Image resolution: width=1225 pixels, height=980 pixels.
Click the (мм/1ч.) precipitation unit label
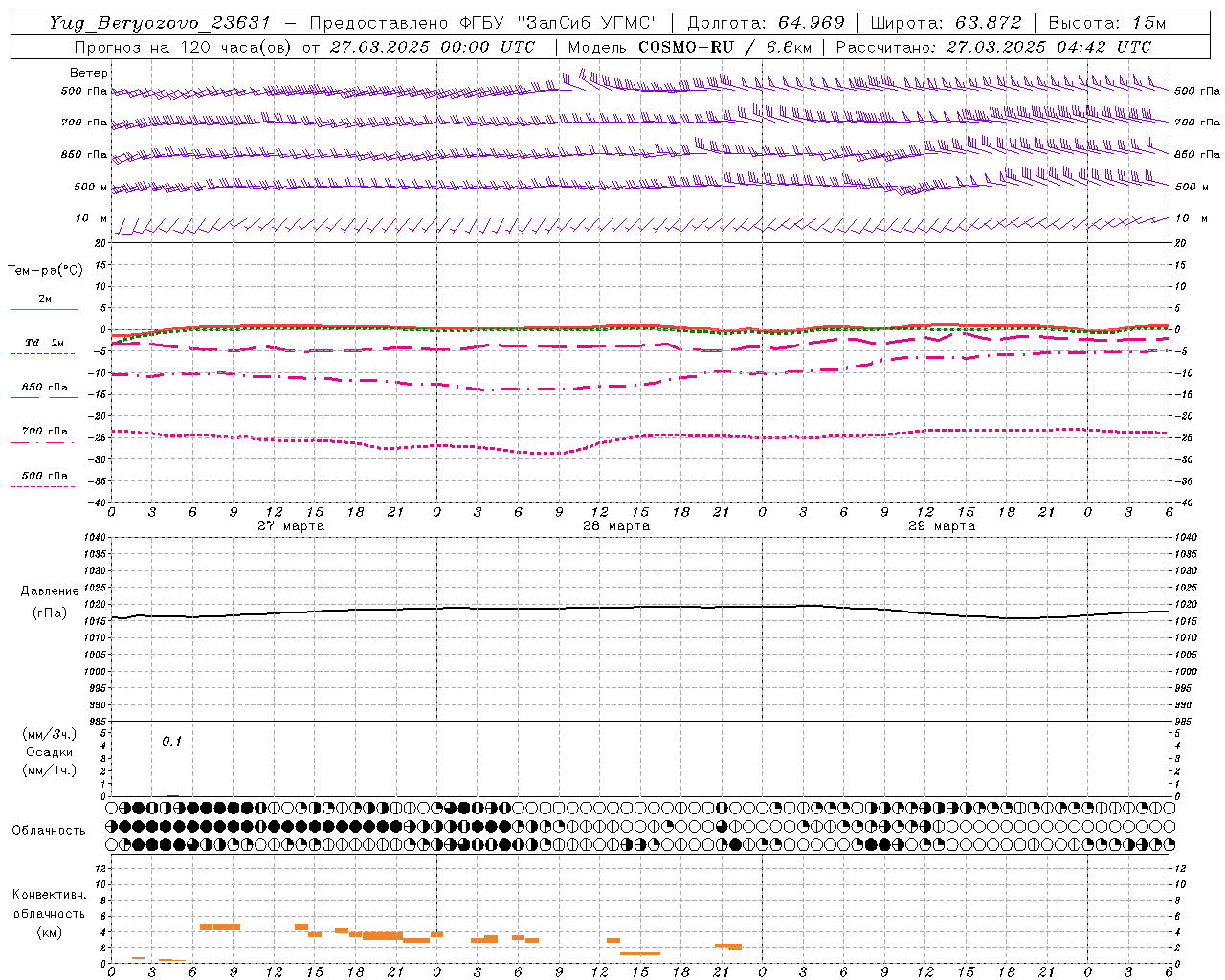click(x=50, y=770)
